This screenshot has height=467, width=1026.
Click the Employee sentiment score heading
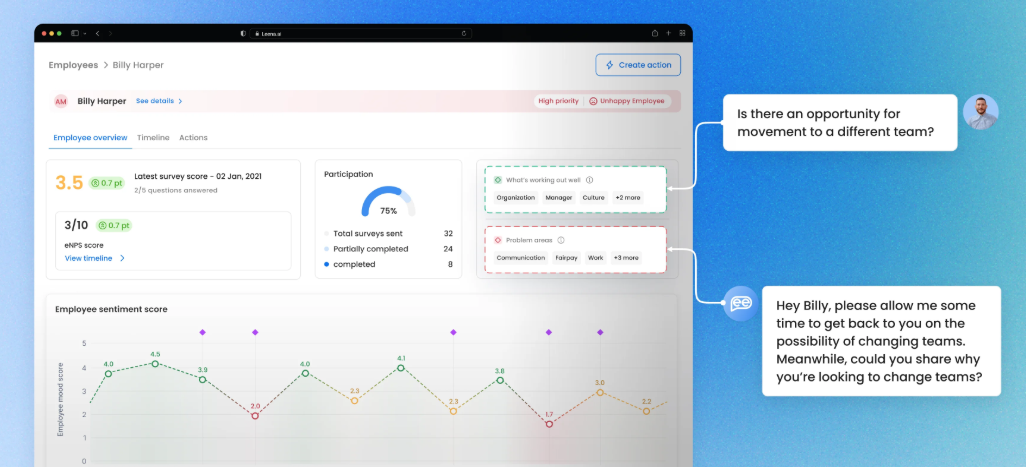pyautogui.click(x=111, y=309)
